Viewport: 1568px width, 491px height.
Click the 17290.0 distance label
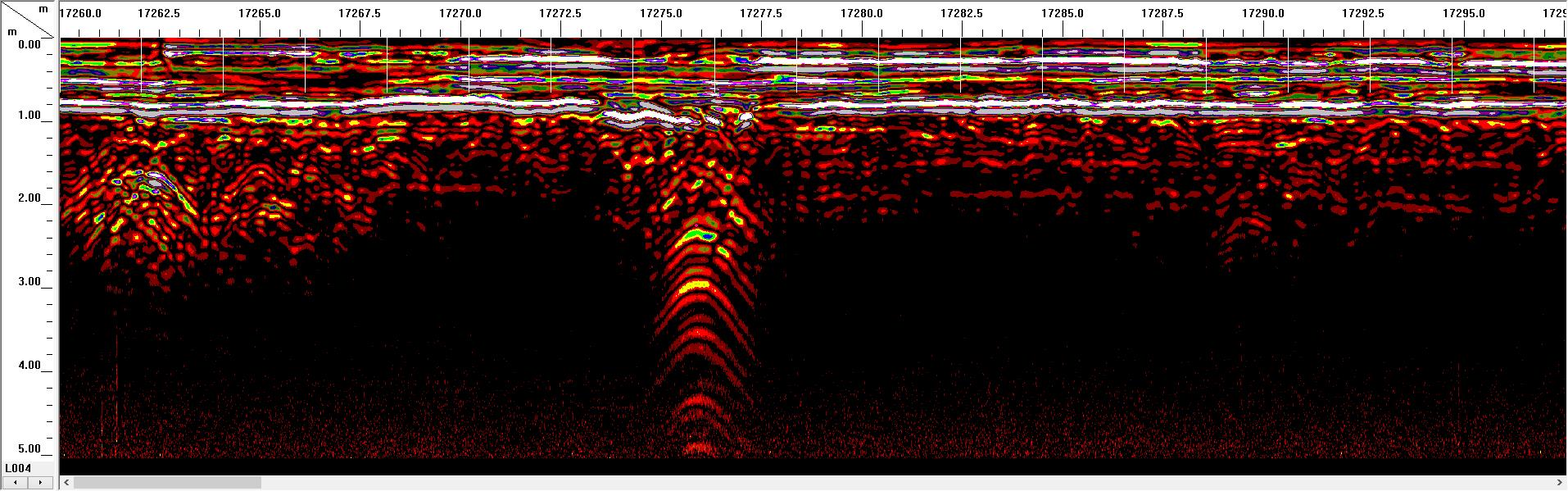click(1263, 13)
